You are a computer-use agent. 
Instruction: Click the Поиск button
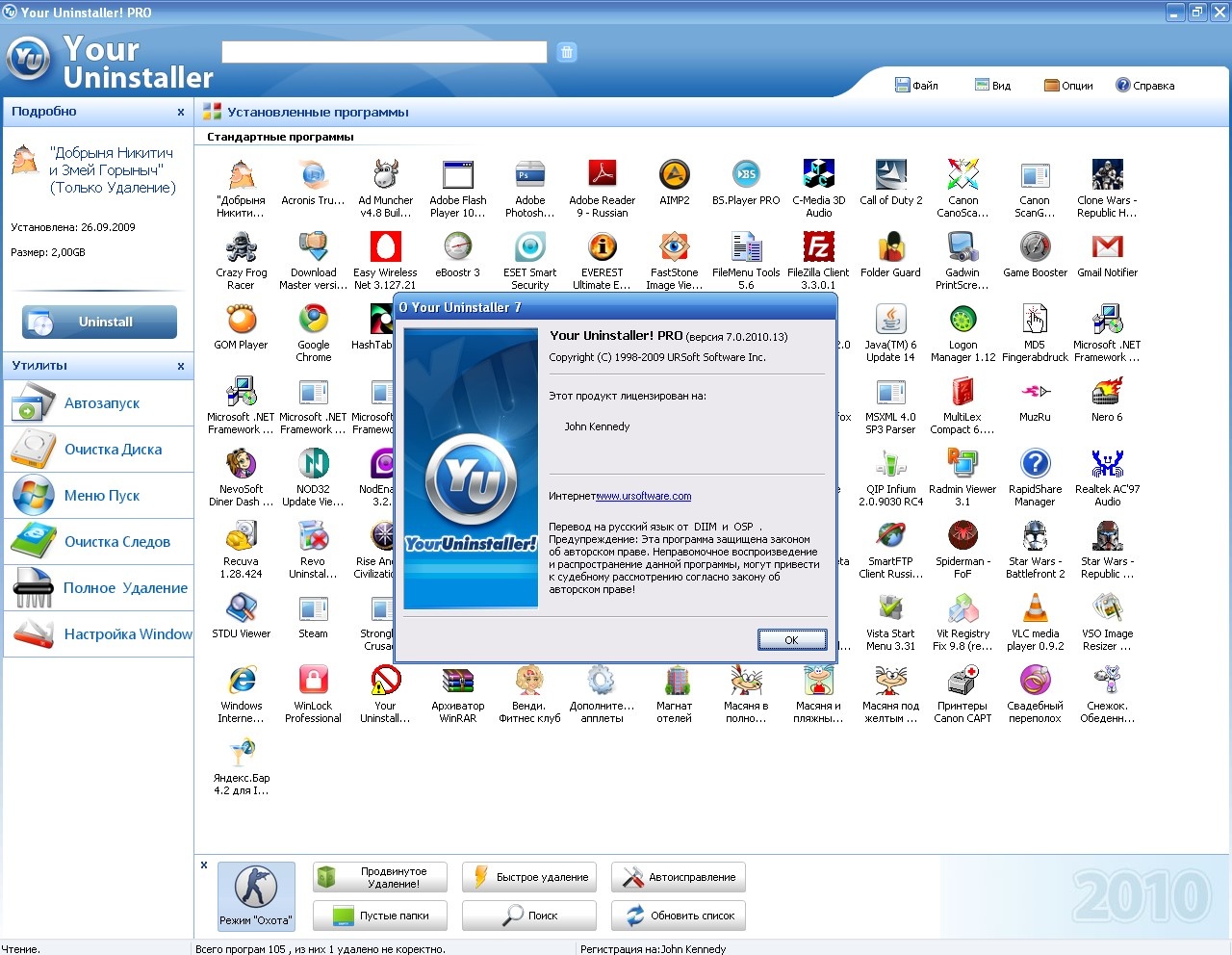click(x=529, y=916)
